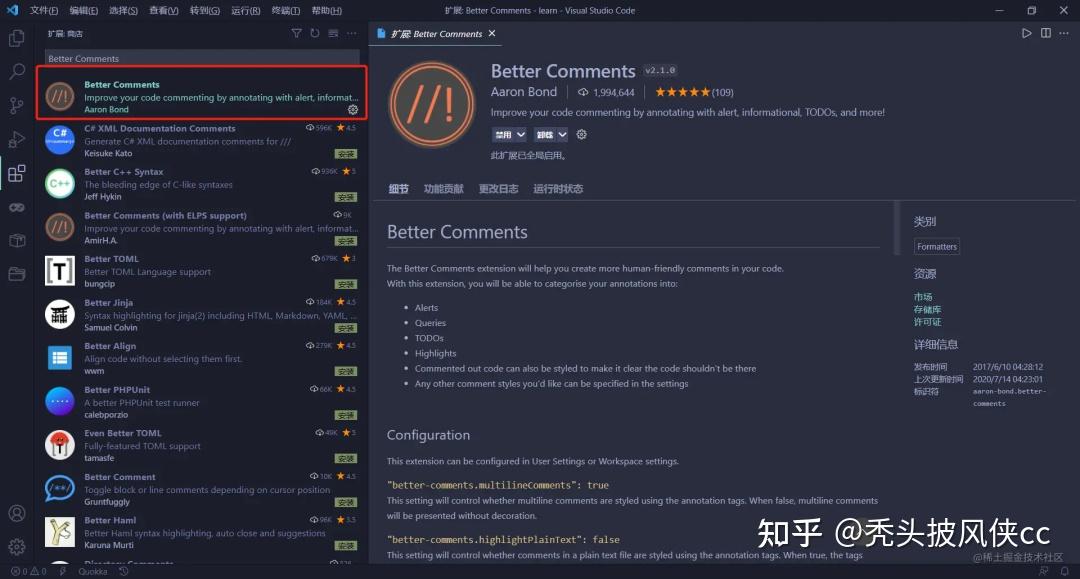Select the 扩展: Better Comments editor tab
The width and height of the screenshot is (1080, 579).
pyautogui.click(x=436, y=33)
